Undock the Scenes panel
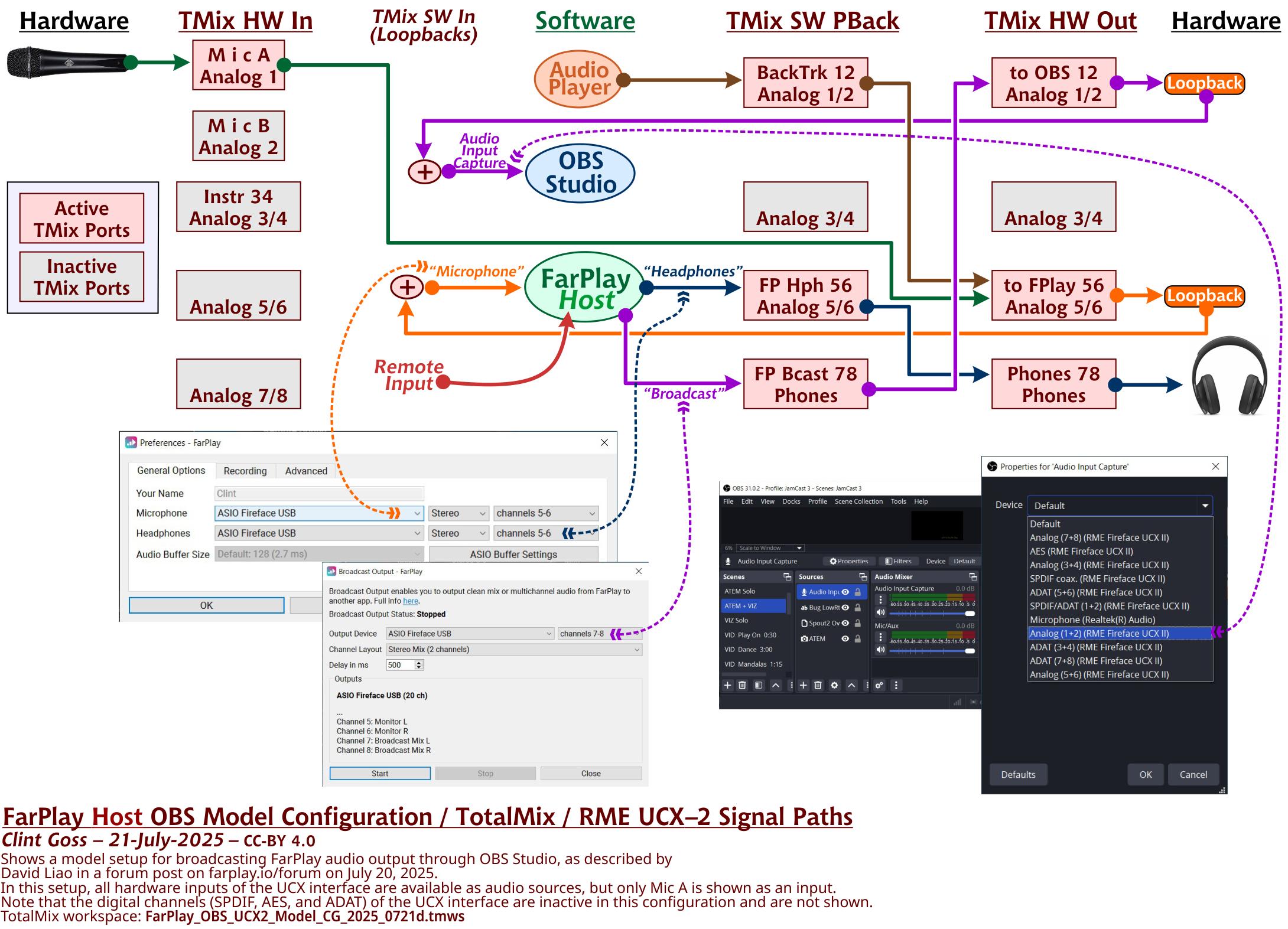This screenshot has width=1288, height=929. pyautogui.click(x=787, y=577)
